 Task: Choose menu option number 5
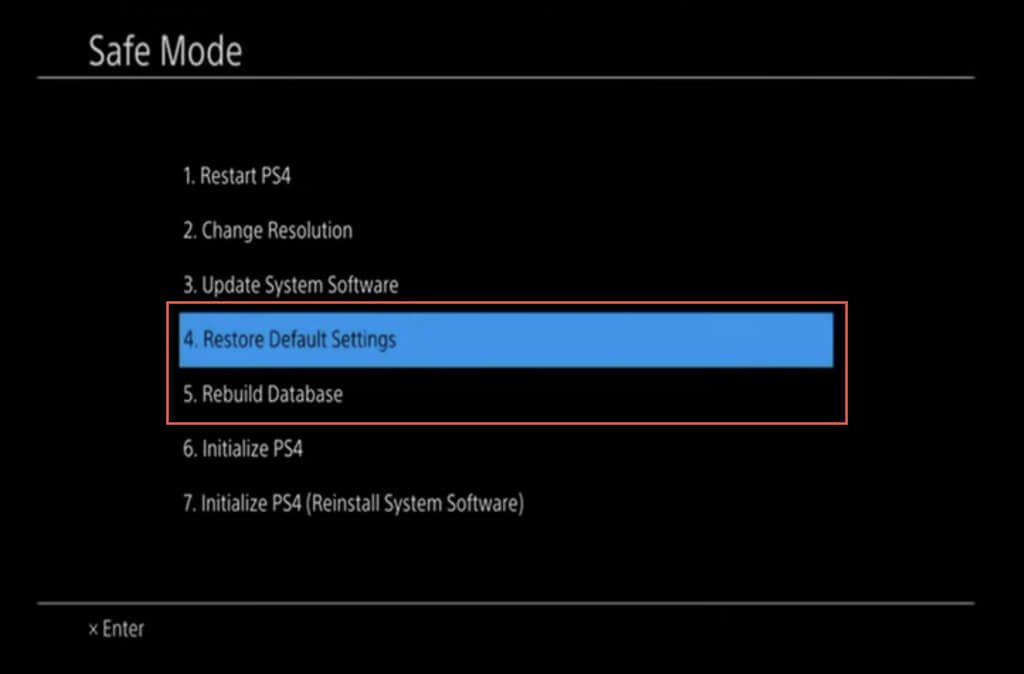tap(262, 394)
